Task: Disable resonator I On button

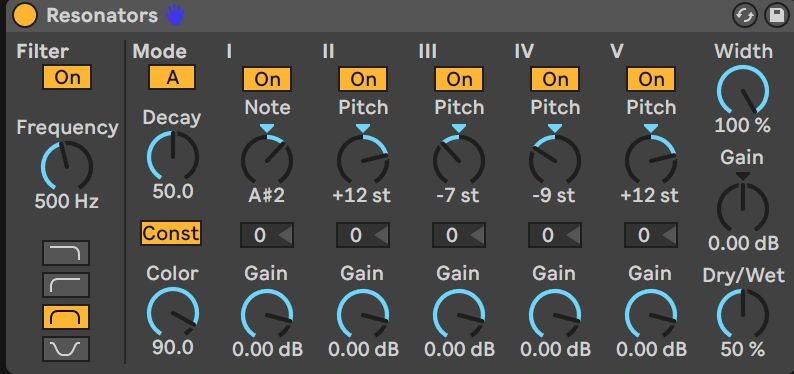Action: coord(267,79)
